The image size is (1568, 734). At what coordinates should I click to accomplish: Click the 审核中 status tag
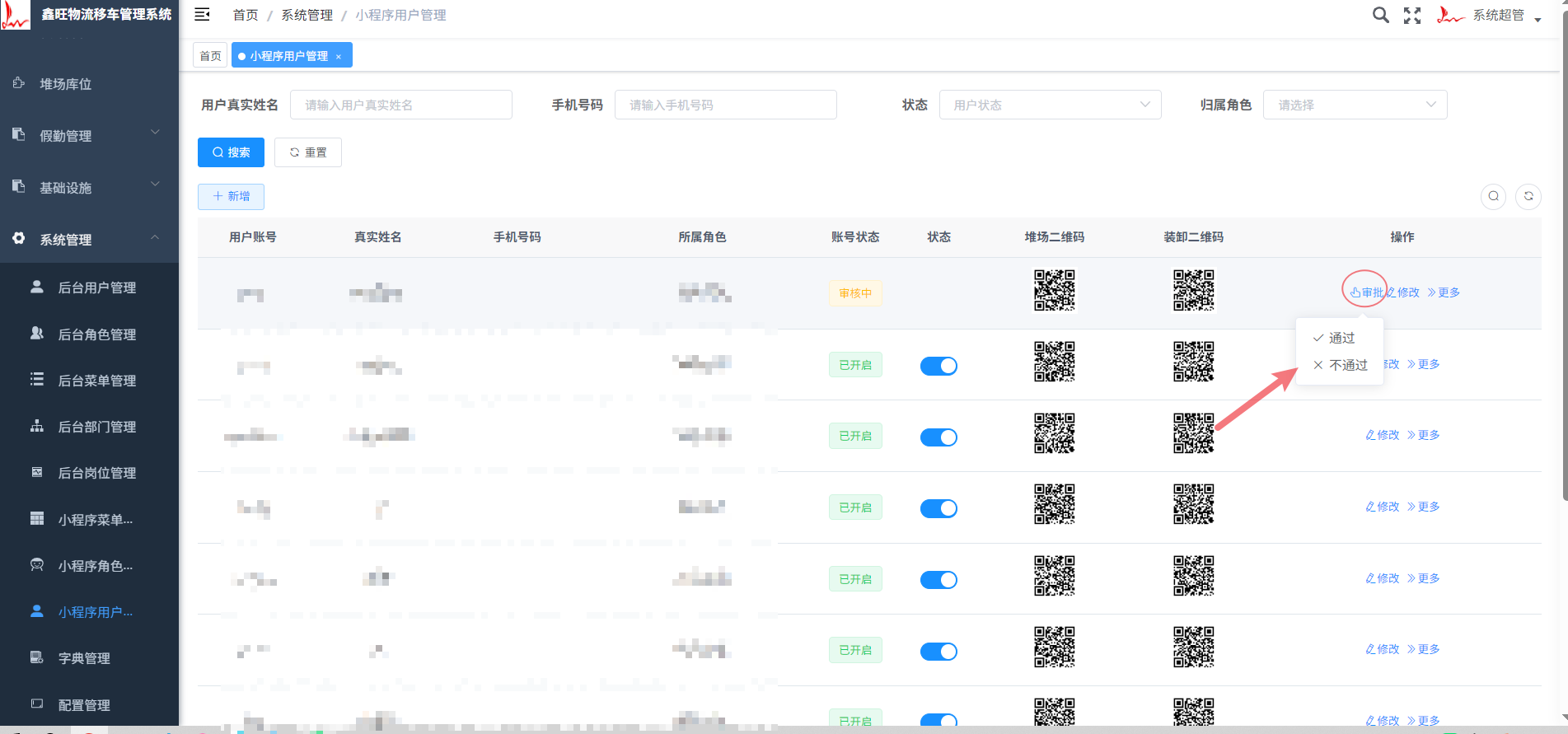coord(855,293)
